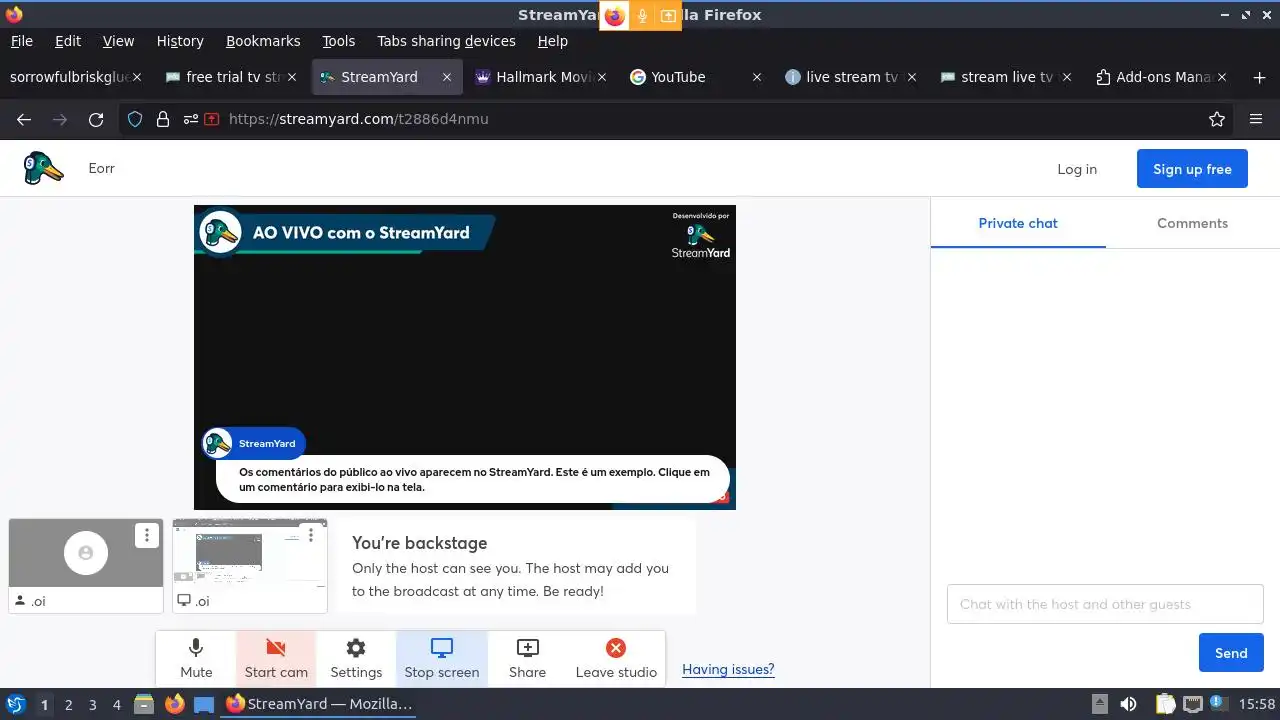Open the Tools menu
The width and height of the screenshot is (1280, 720).
(338, 41)
